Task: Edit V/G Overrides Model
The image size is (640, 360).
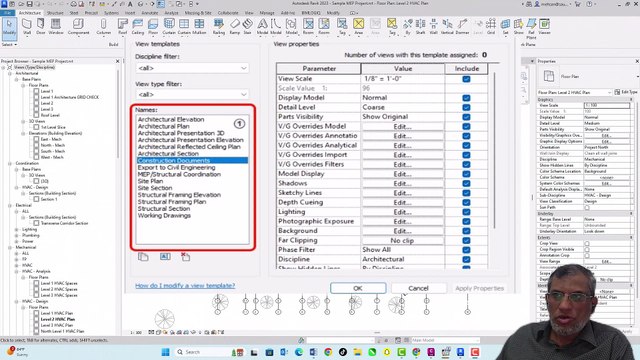Action: 402,127
